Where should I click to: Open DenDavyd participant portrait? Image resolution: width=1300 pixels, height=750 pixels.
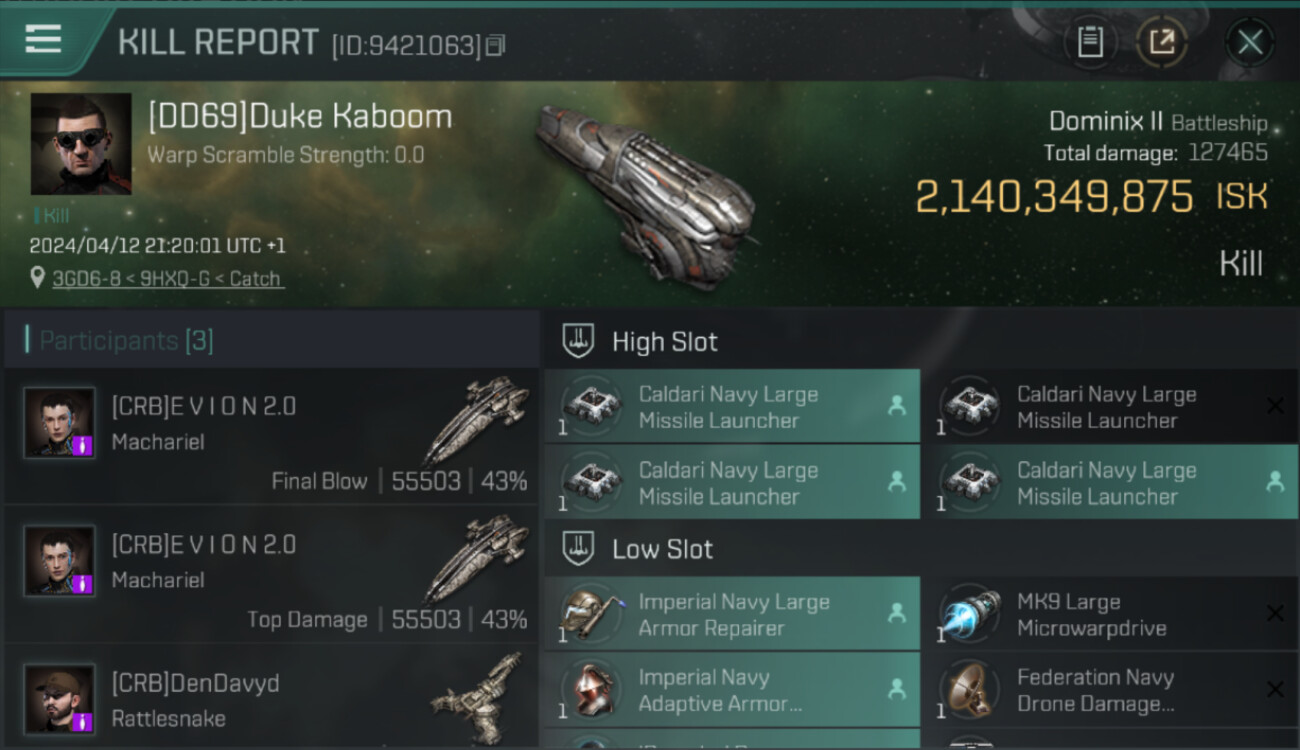(60, 699)
